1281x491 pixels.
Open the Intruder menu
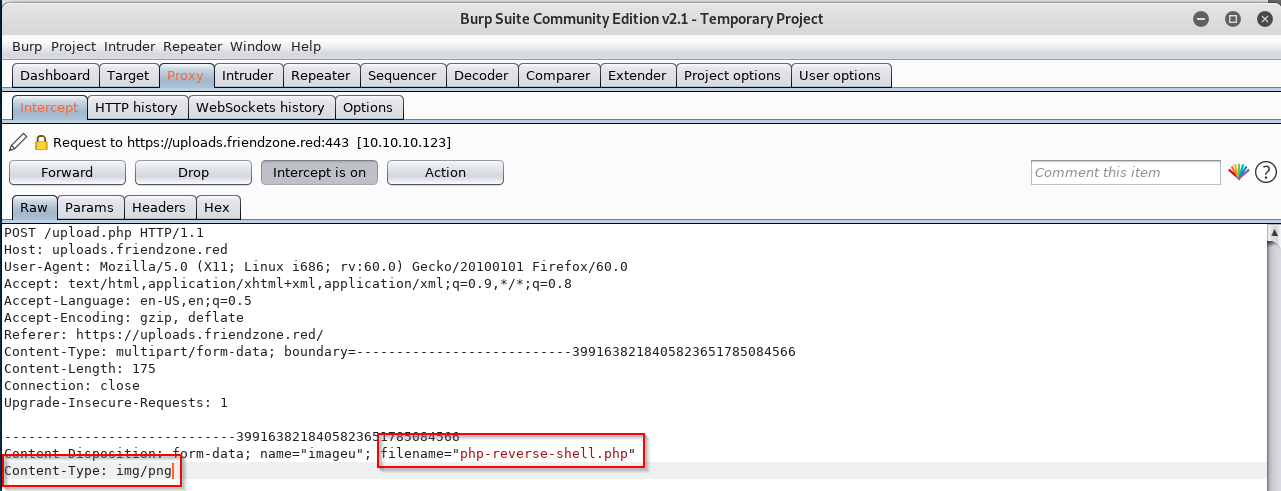pos(130,46)
